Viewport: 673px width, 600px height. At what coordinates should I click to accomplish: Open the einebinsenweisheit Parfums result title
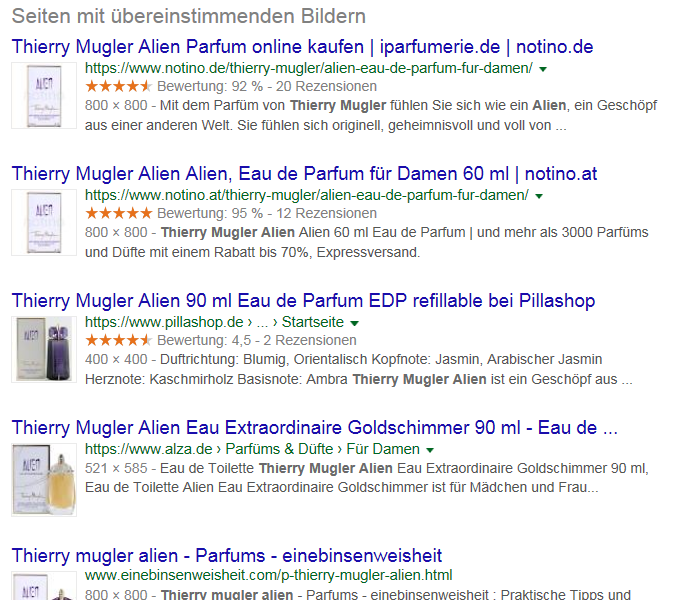[227, 556]
